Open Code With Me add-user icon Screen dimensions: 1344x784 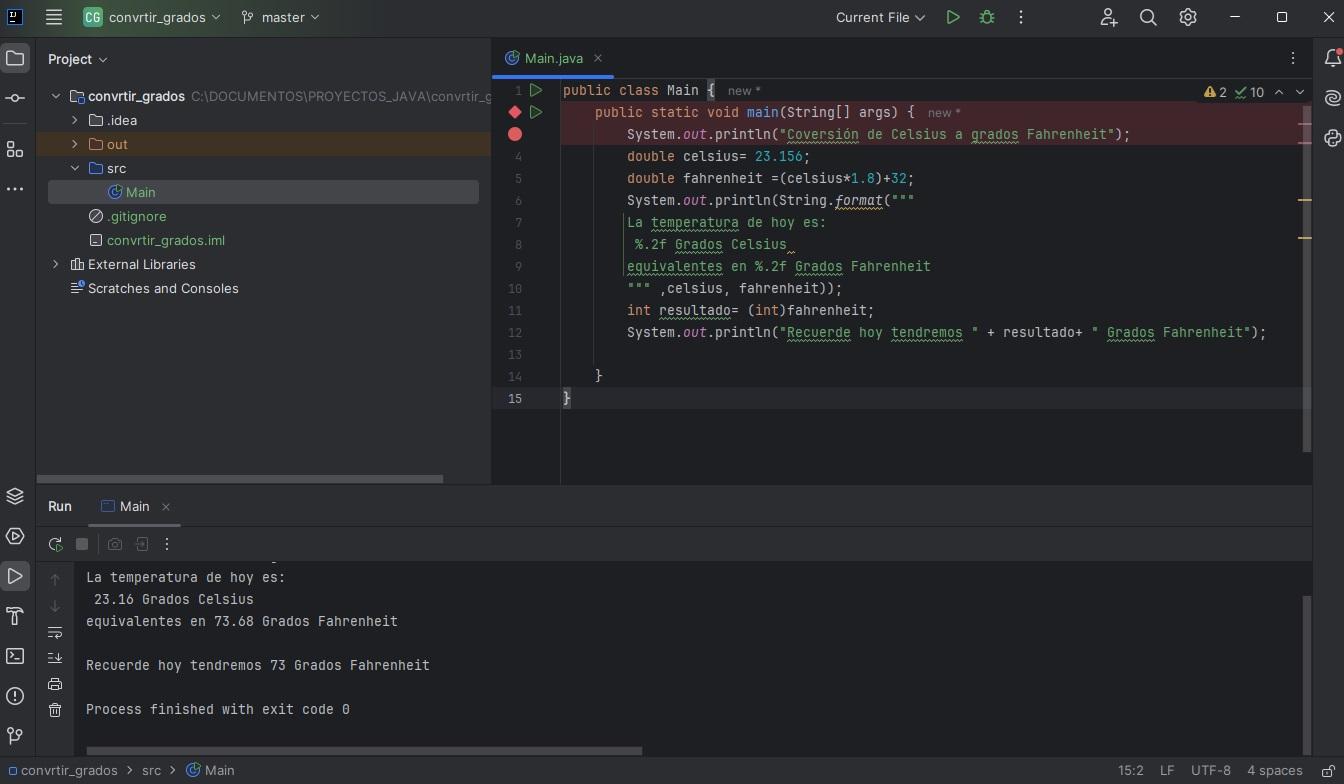point(1108,17)
